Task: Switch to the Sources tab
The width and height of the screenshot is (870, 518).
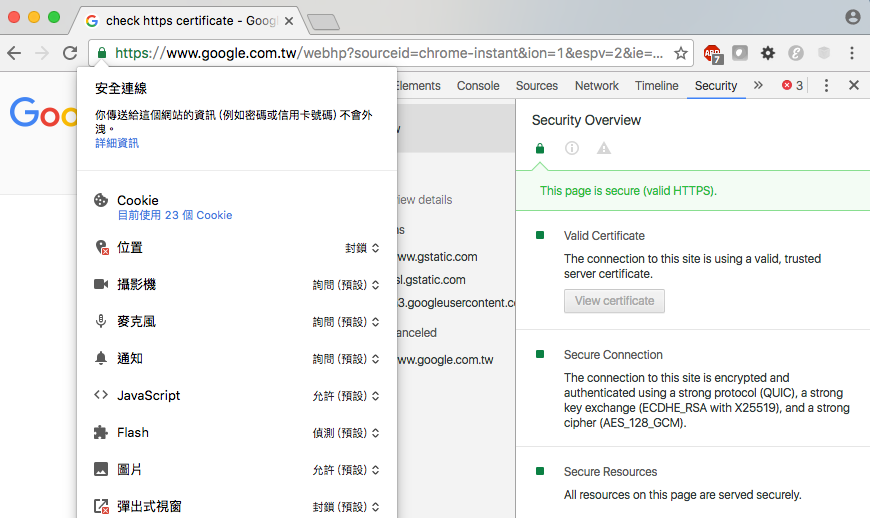Action: coord(537,86)
